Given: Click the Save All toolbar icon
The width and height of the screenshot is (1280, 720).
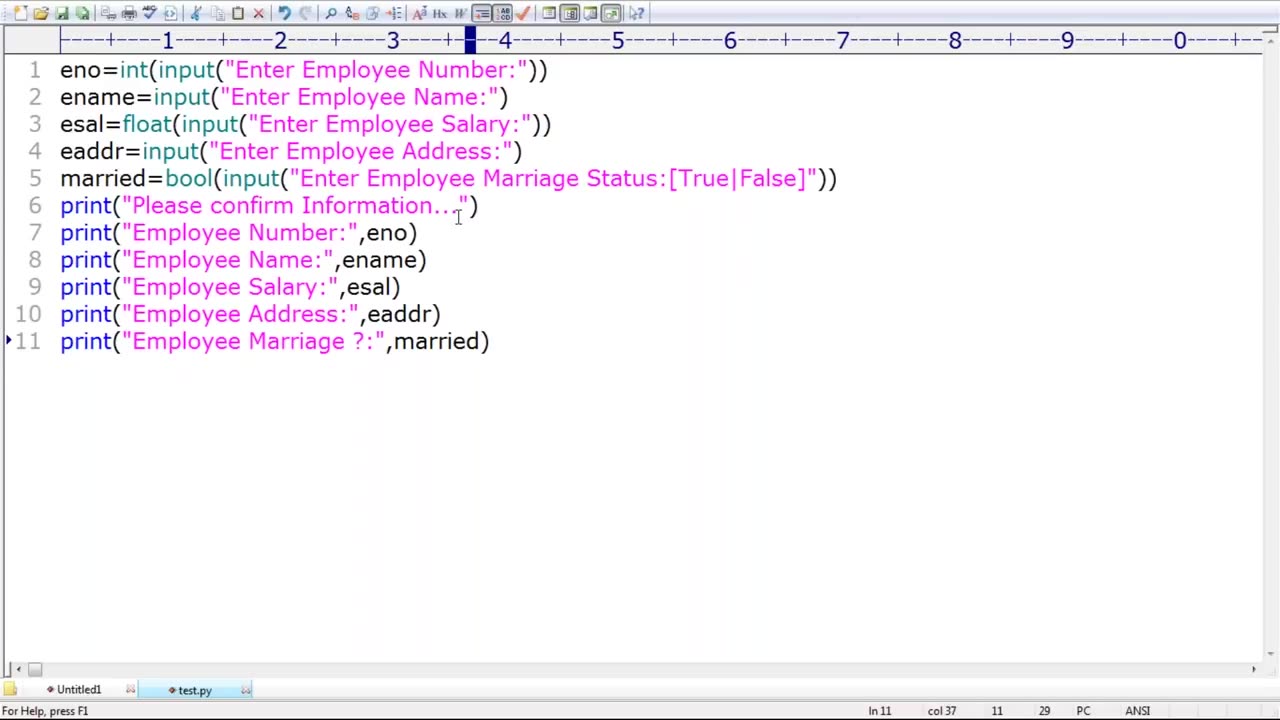Looking at the screenshot, I should [82, 13].
